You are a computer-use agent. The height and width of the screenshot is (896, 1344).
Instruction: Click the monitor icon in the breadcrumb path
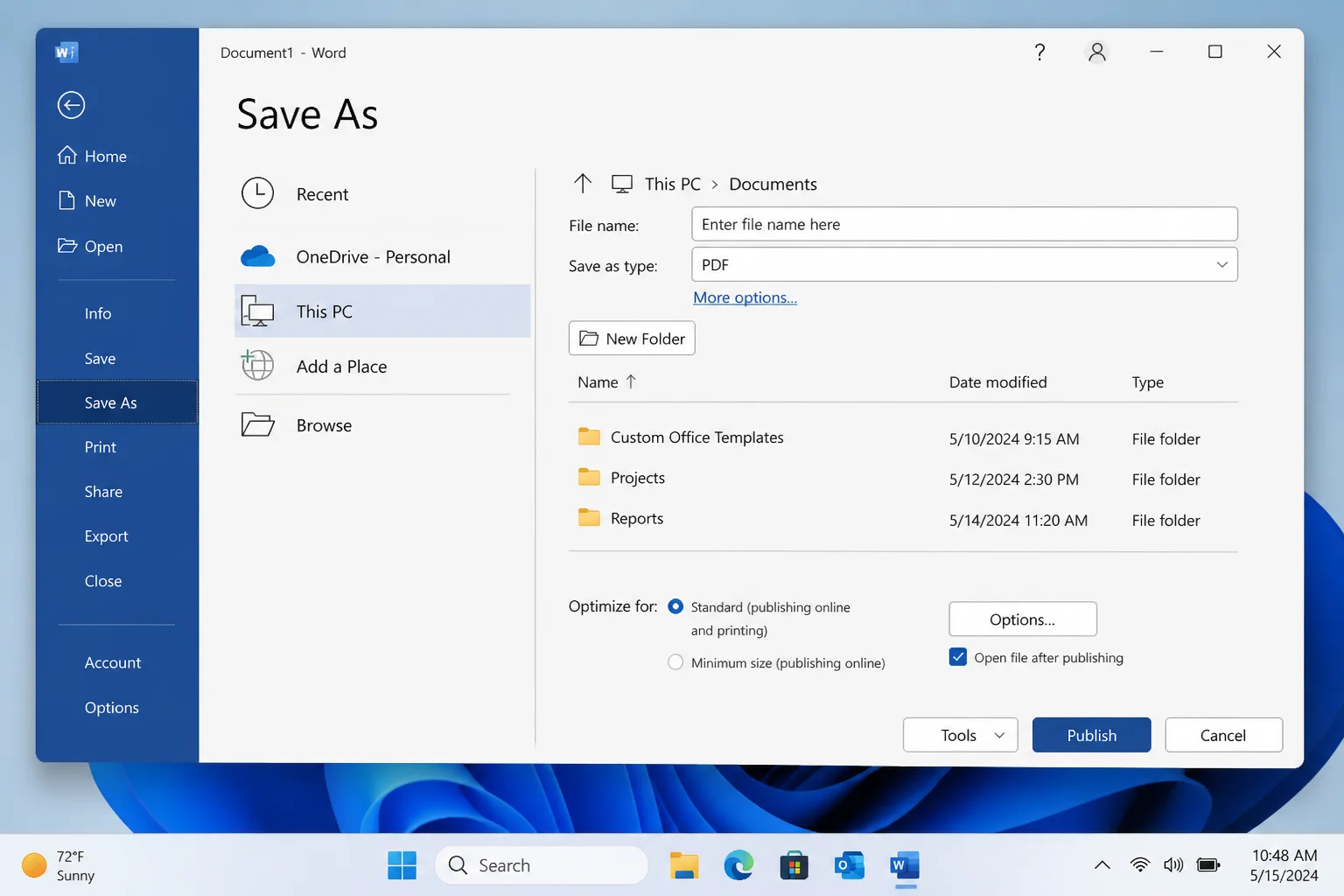pyautogui.click(x=622, y=184)
